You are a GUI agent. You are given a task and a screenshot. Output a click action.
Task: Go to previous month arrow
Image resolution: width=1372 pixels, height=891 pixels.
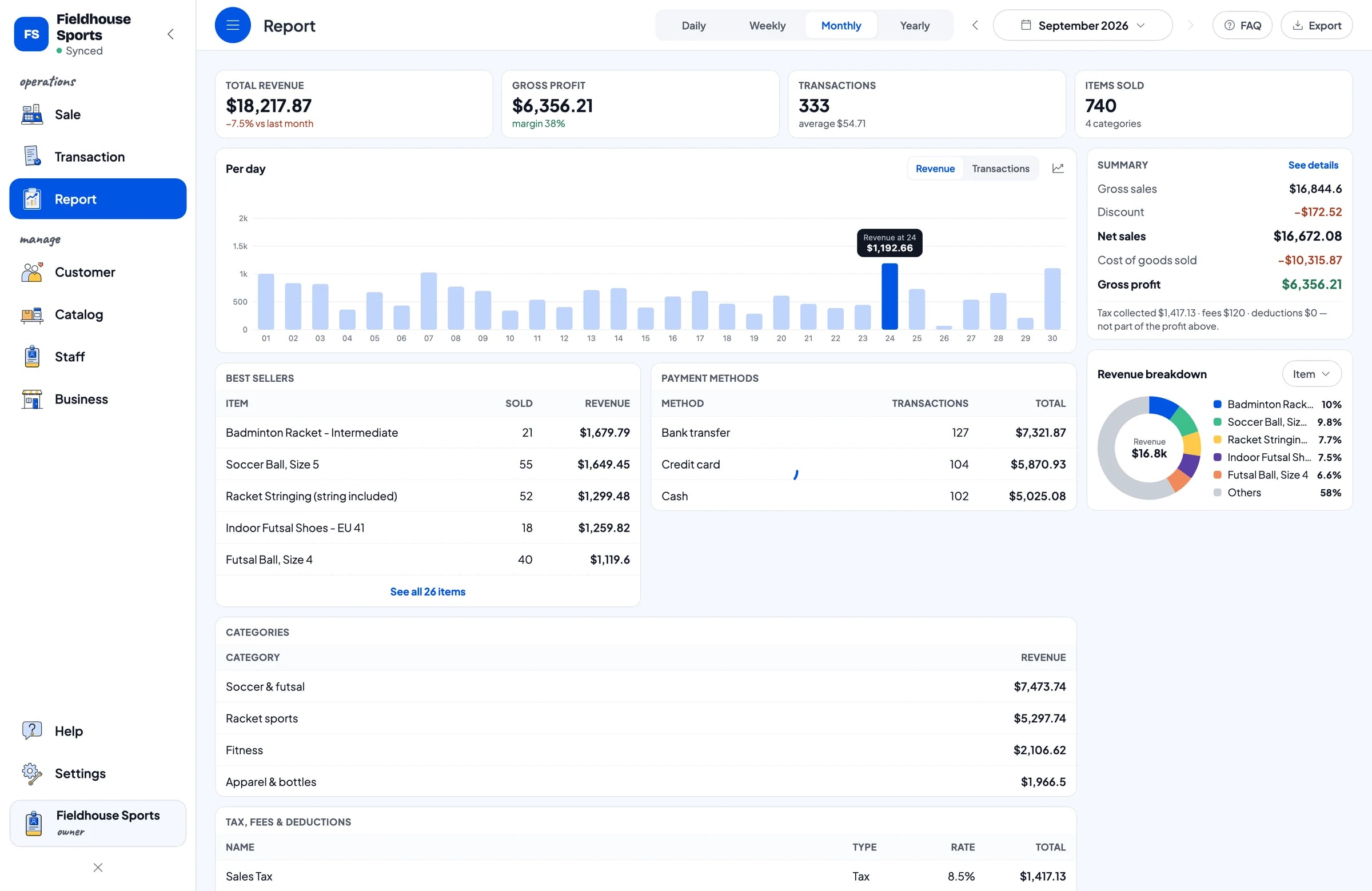coord(975,25)
